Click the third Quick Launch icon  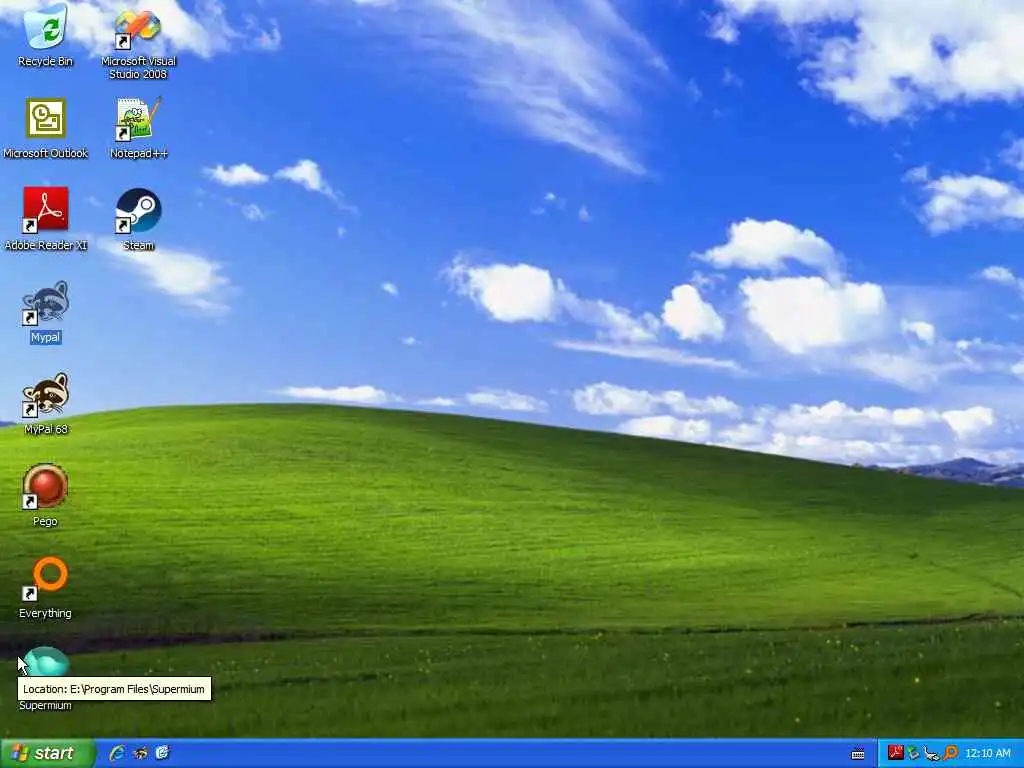(x=162, y=754)
